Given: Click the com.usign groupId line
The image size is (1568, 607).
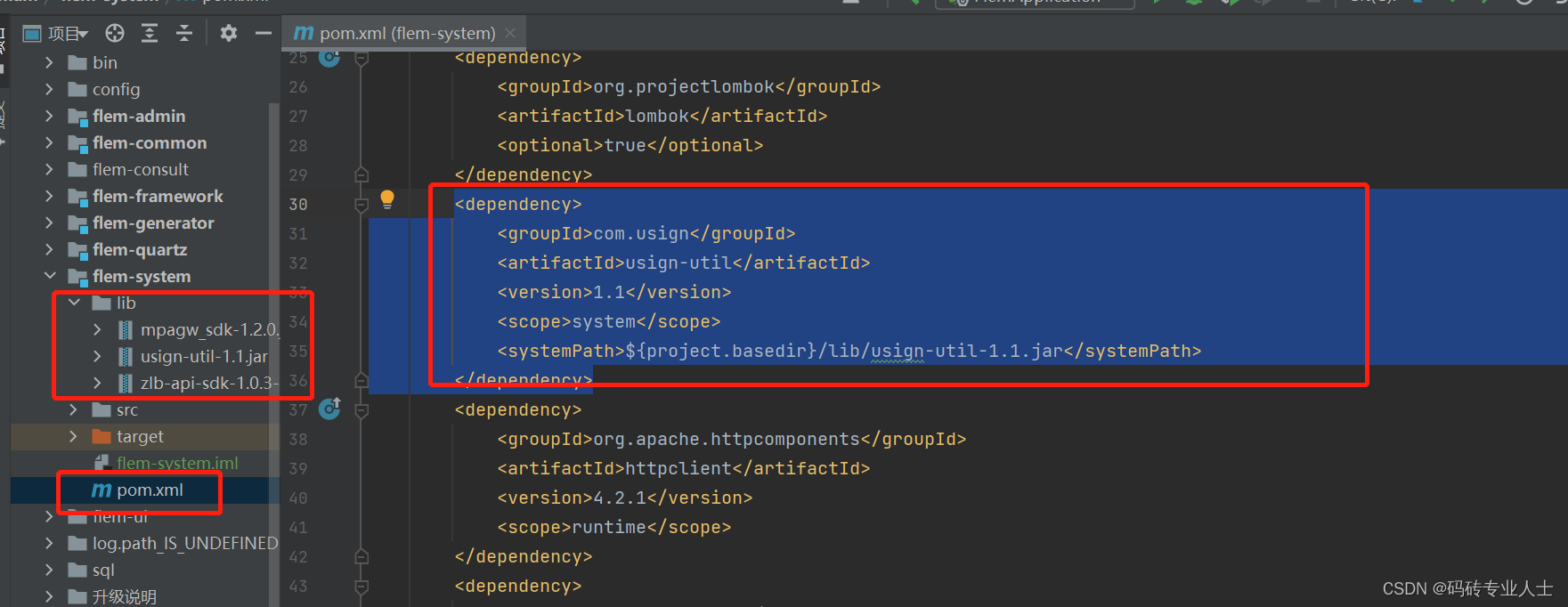Looking at the screenshot, I should click(646, 233).
